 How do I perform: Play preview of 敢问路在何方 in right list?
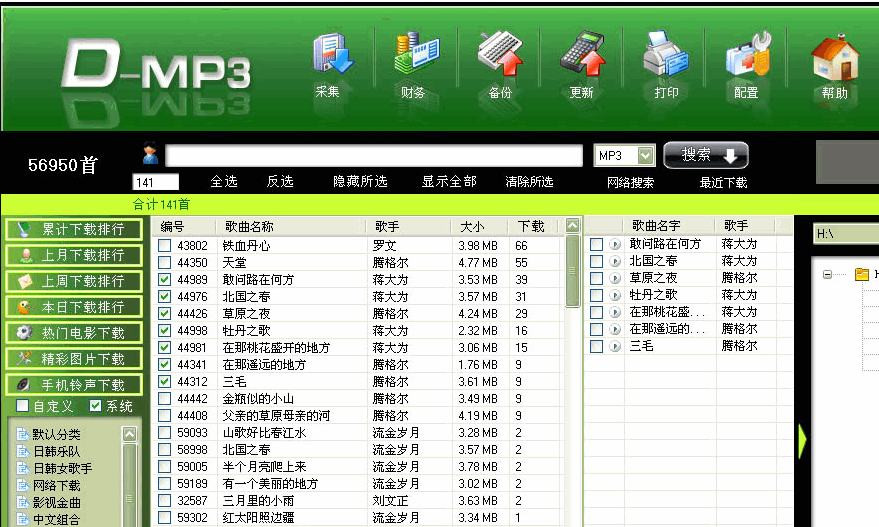coord(615,244)
